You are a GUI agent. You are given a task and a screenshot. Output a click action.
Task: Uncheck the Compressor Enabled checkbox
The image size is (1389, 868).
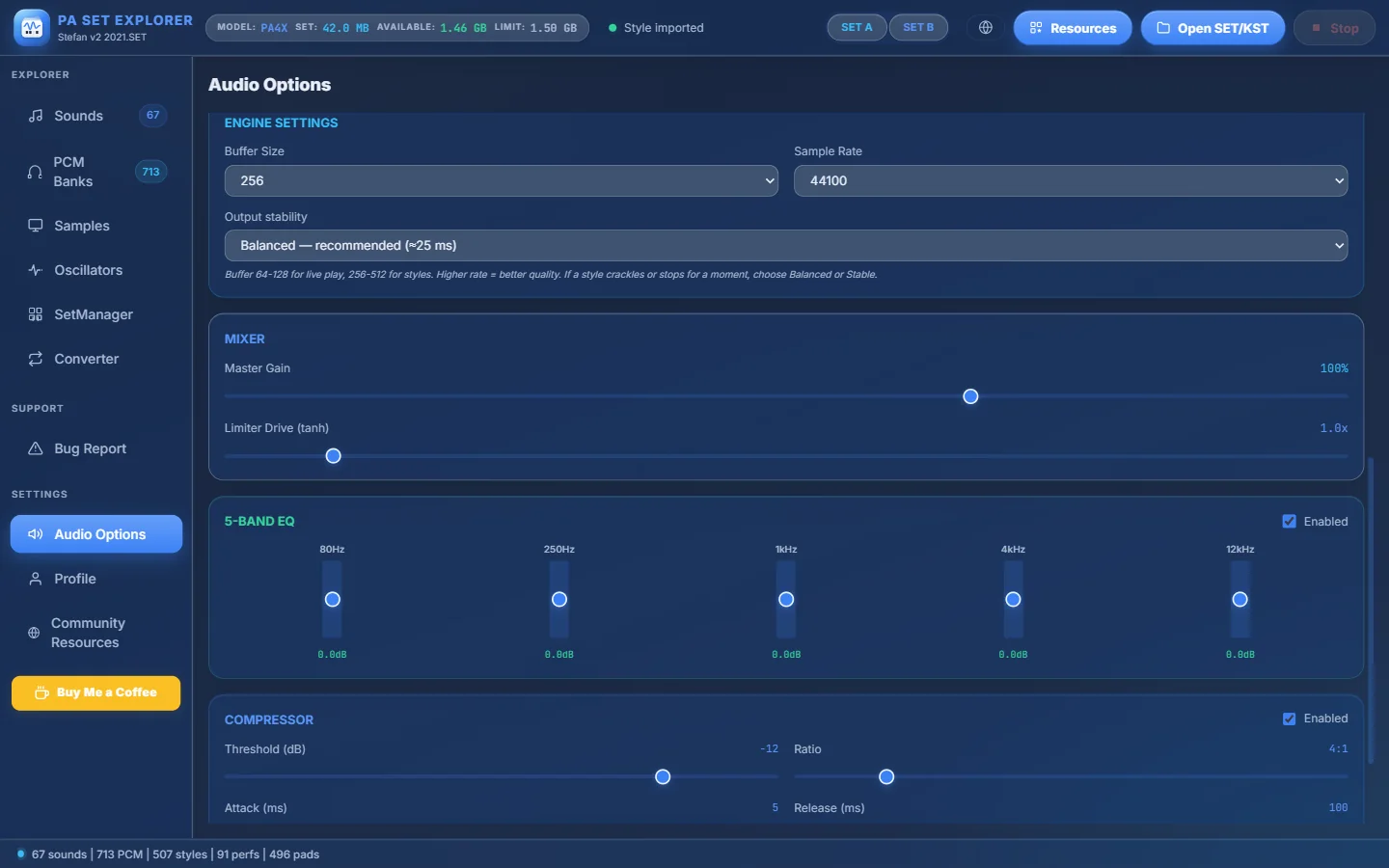pyautogui.click(x=1289, y=719)
